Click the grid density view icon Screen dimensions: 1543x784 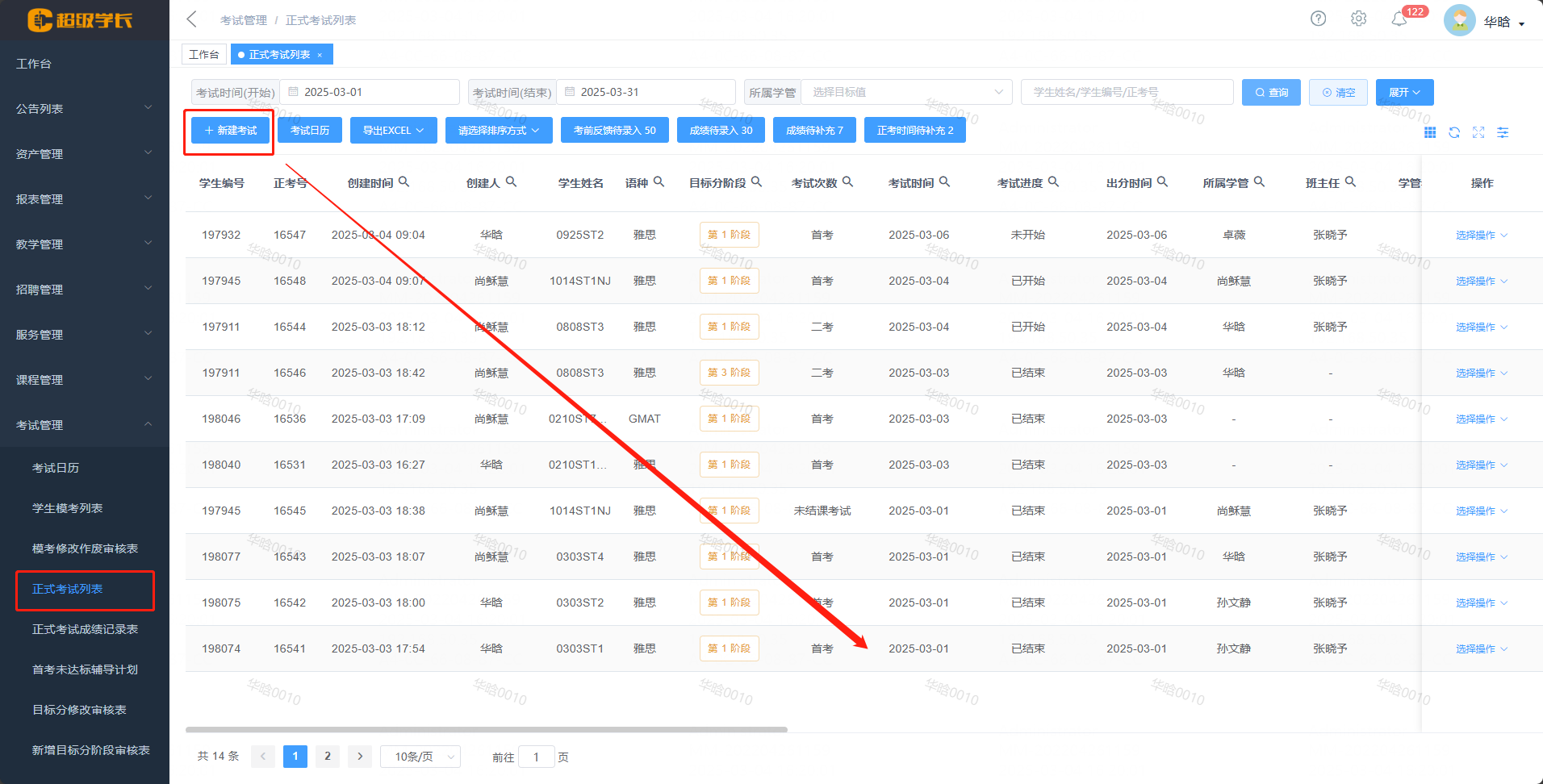[x=1430, y=132]
